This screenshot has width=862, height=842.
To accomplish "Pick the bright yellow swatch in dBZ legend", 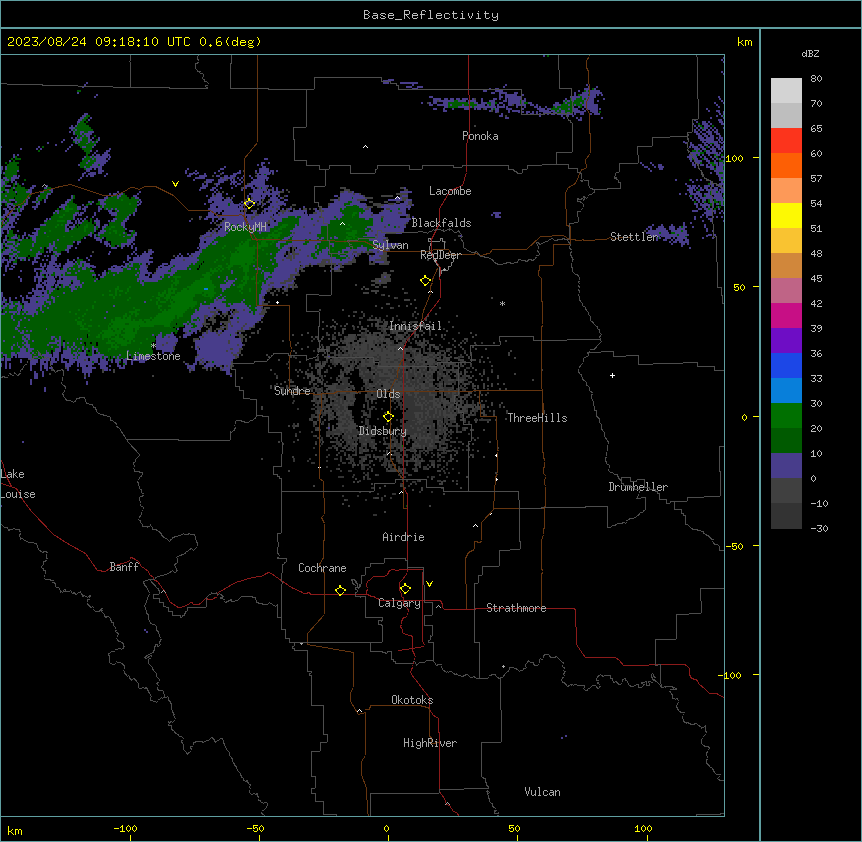I will (x=786, y=215).
